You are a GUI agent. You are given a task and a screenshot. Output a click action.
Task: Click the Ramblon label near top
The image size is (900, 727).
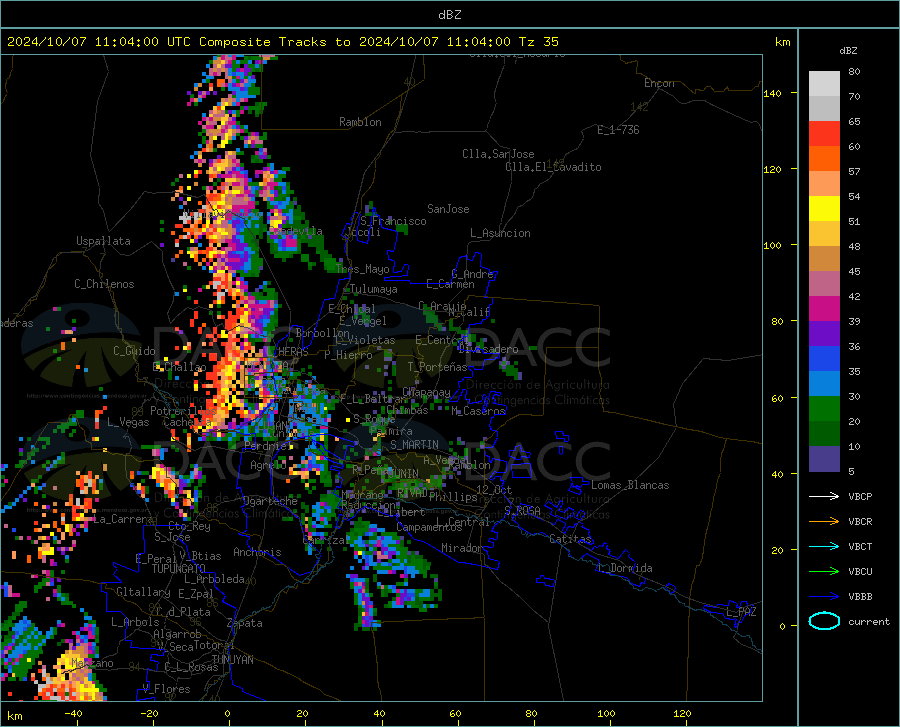[x=360, y=122]
